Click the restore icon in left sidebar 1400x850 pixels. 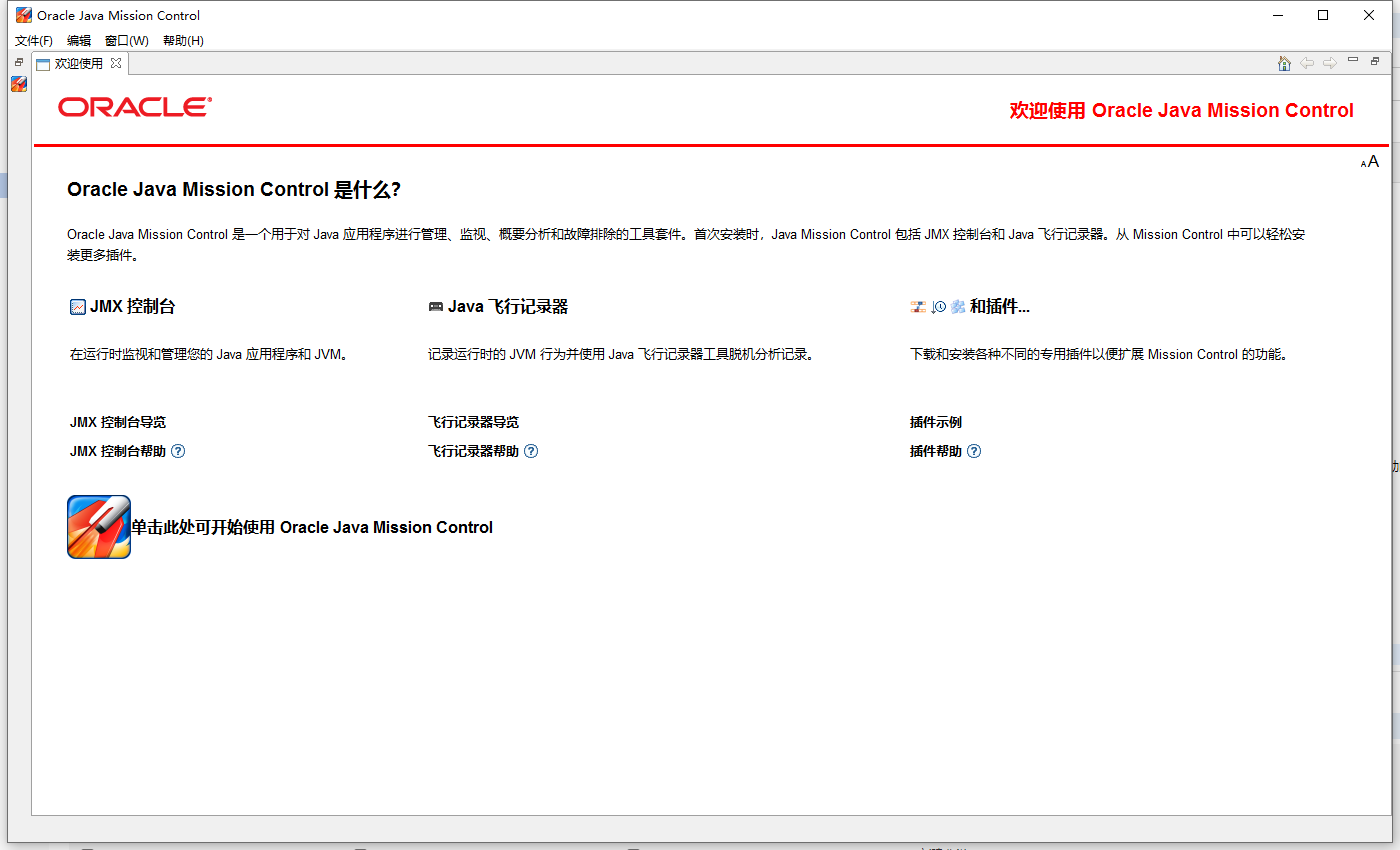(x=19, y=62)
